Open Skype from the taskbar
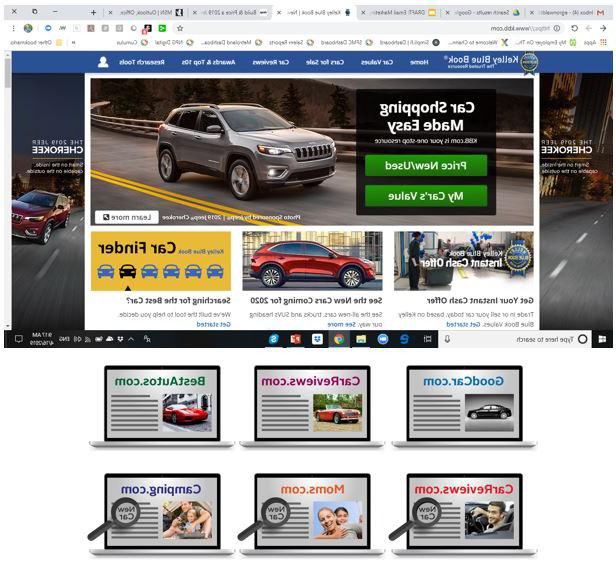 273,339
